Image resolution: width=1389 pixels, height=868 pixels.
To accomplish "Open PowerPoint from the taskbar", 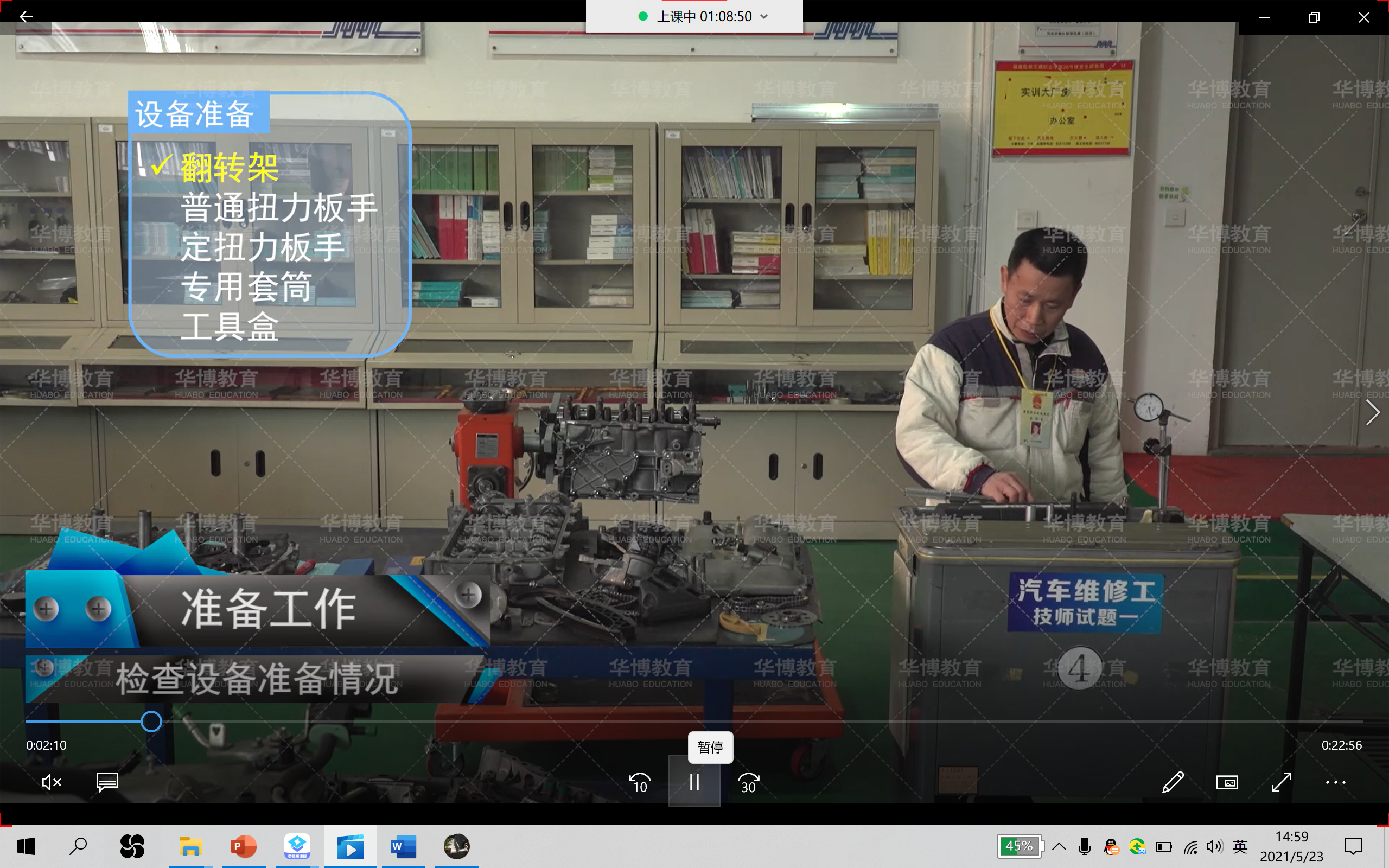I will [244, 846].
